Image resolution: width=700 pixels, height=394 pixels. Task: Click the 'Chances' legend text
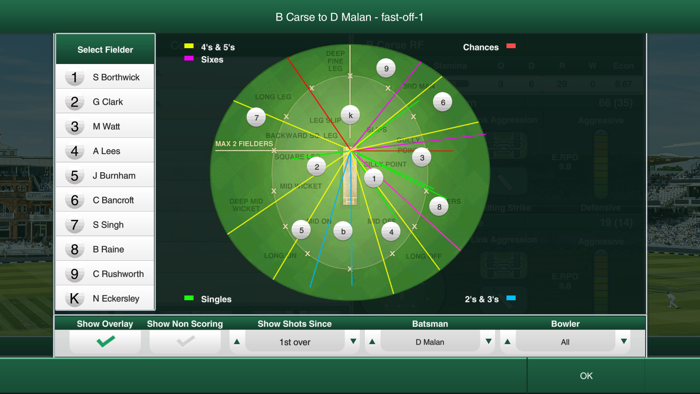481,47
